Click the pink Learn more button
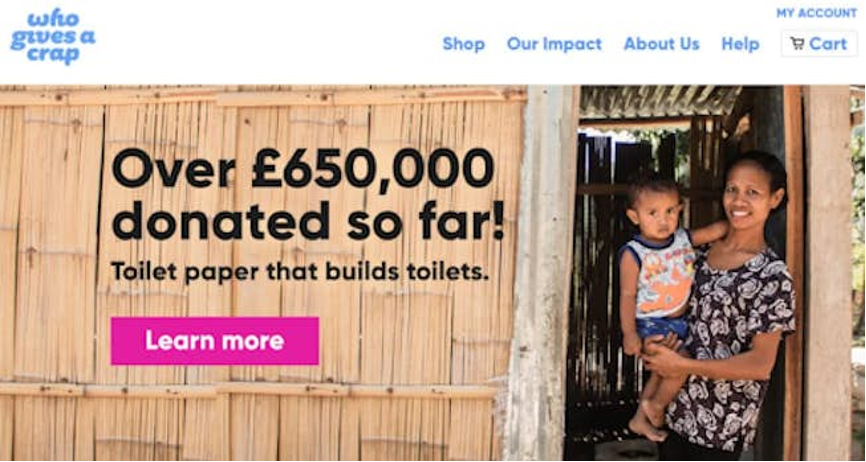 214,341
